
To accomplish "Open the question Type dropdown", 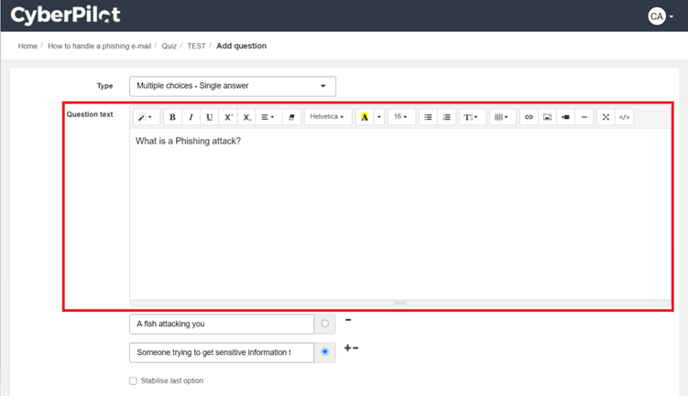I will click(x=233, y=86).
